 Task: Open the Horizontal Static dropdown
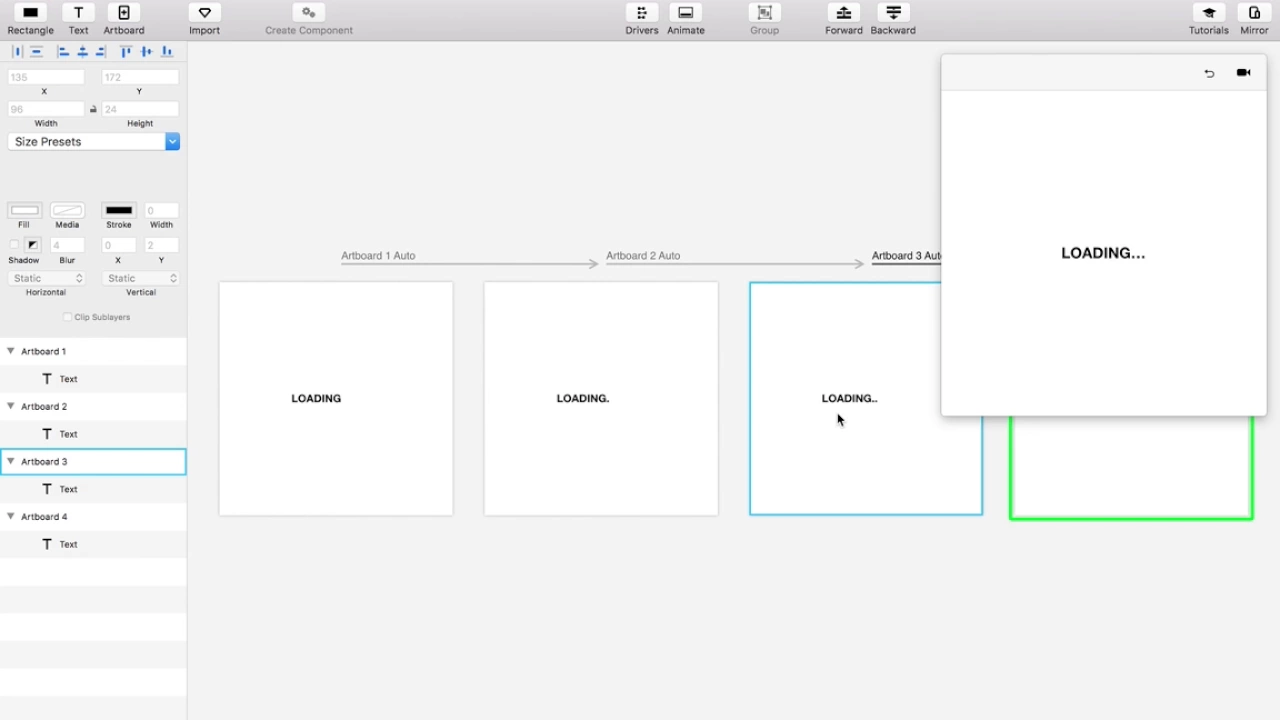(x=46, y=278)
